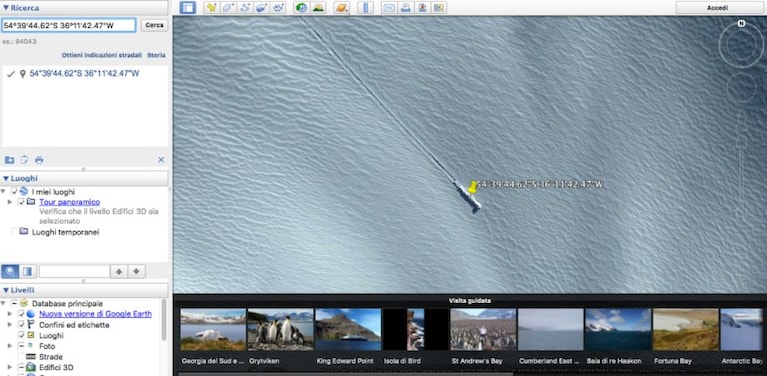Collapse the Database principale node
This screenshot has width=767, height=376.
coord(4,303)
